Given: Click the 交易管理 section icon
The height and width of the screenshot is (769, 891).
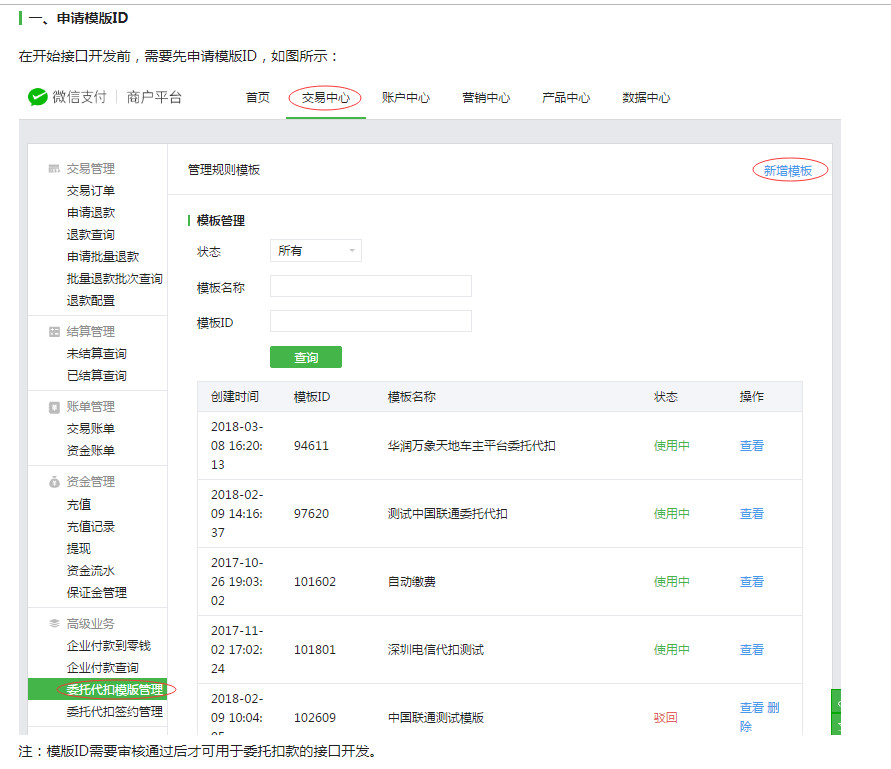Looking at the screenshot, I should pos(54,169).
